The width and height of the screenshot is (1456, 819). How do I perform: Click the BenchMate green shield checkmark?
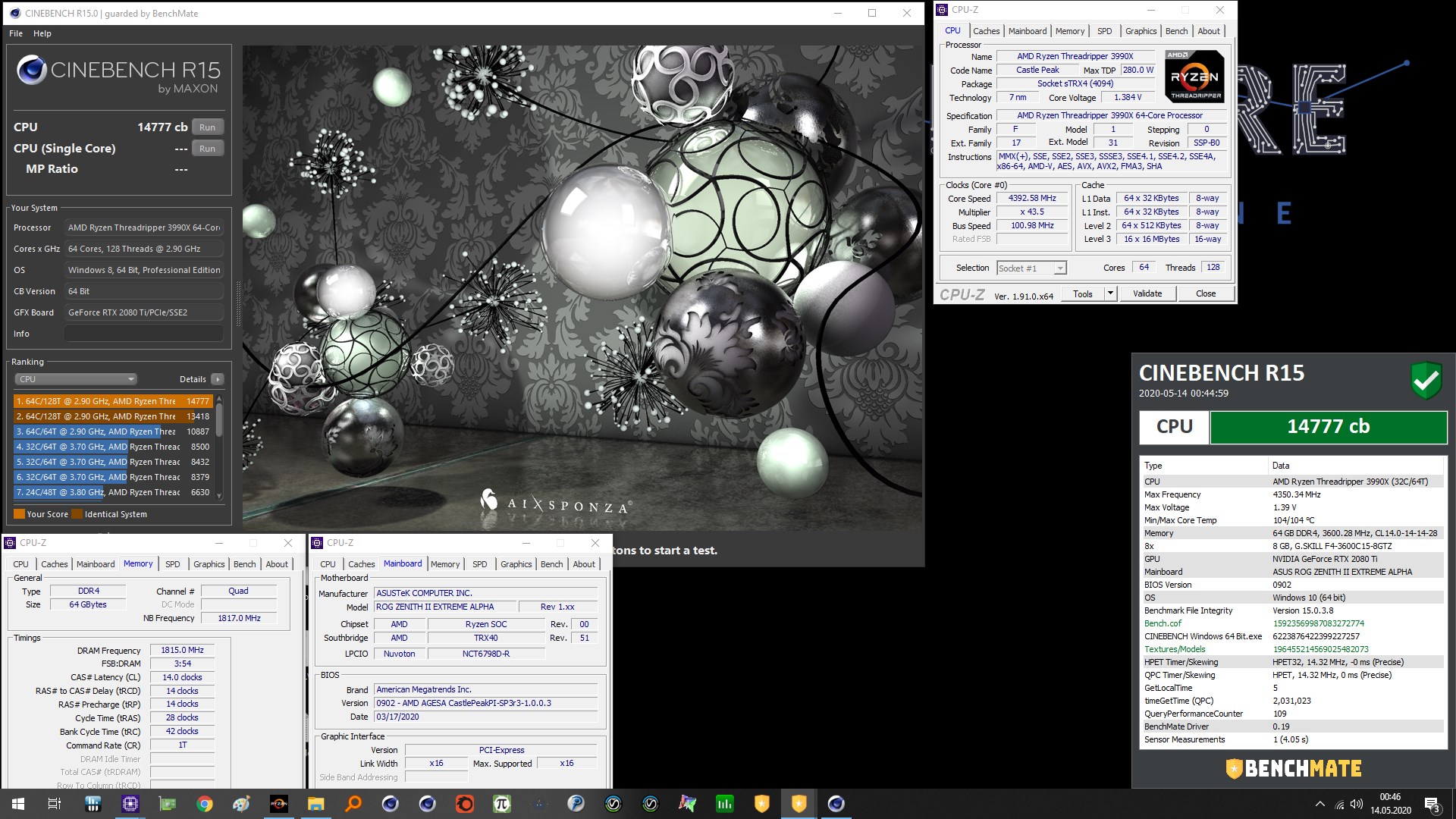(x=1426, y=380)
